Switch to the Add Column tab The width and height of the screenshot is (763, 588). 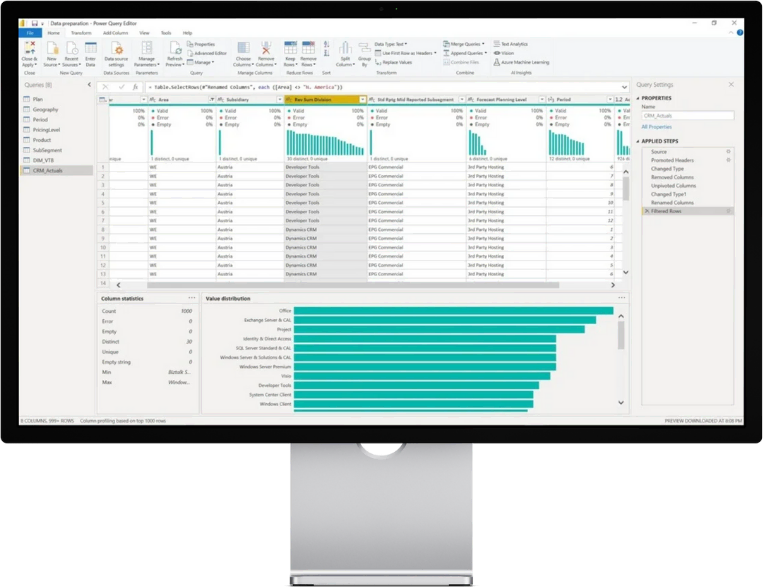[x=115, y=33]
